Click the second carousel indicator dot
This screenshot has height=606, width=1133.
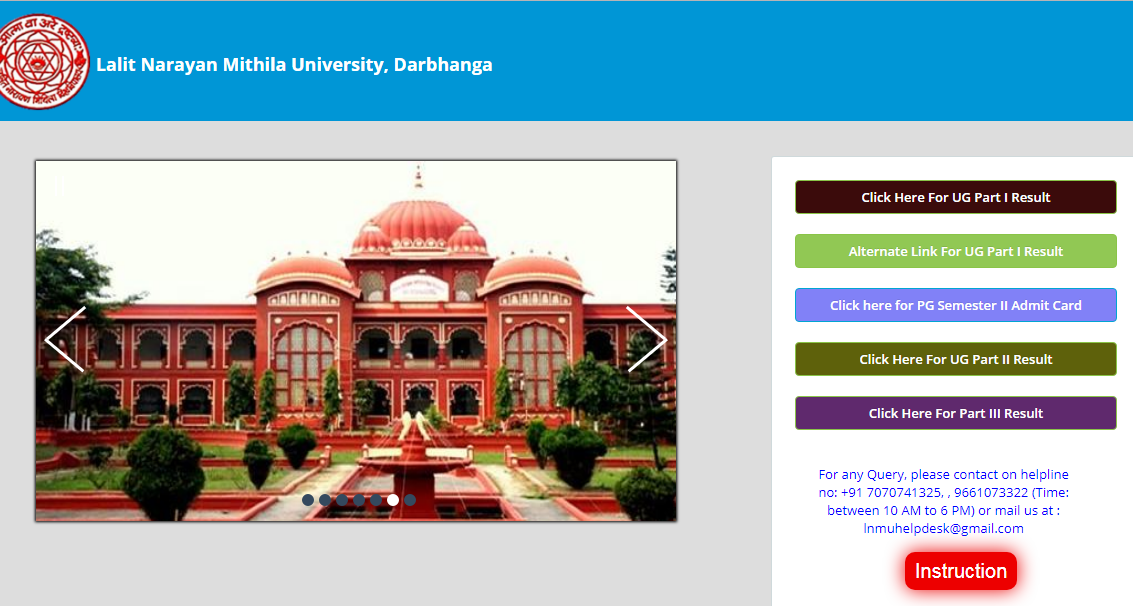(325, 499)
